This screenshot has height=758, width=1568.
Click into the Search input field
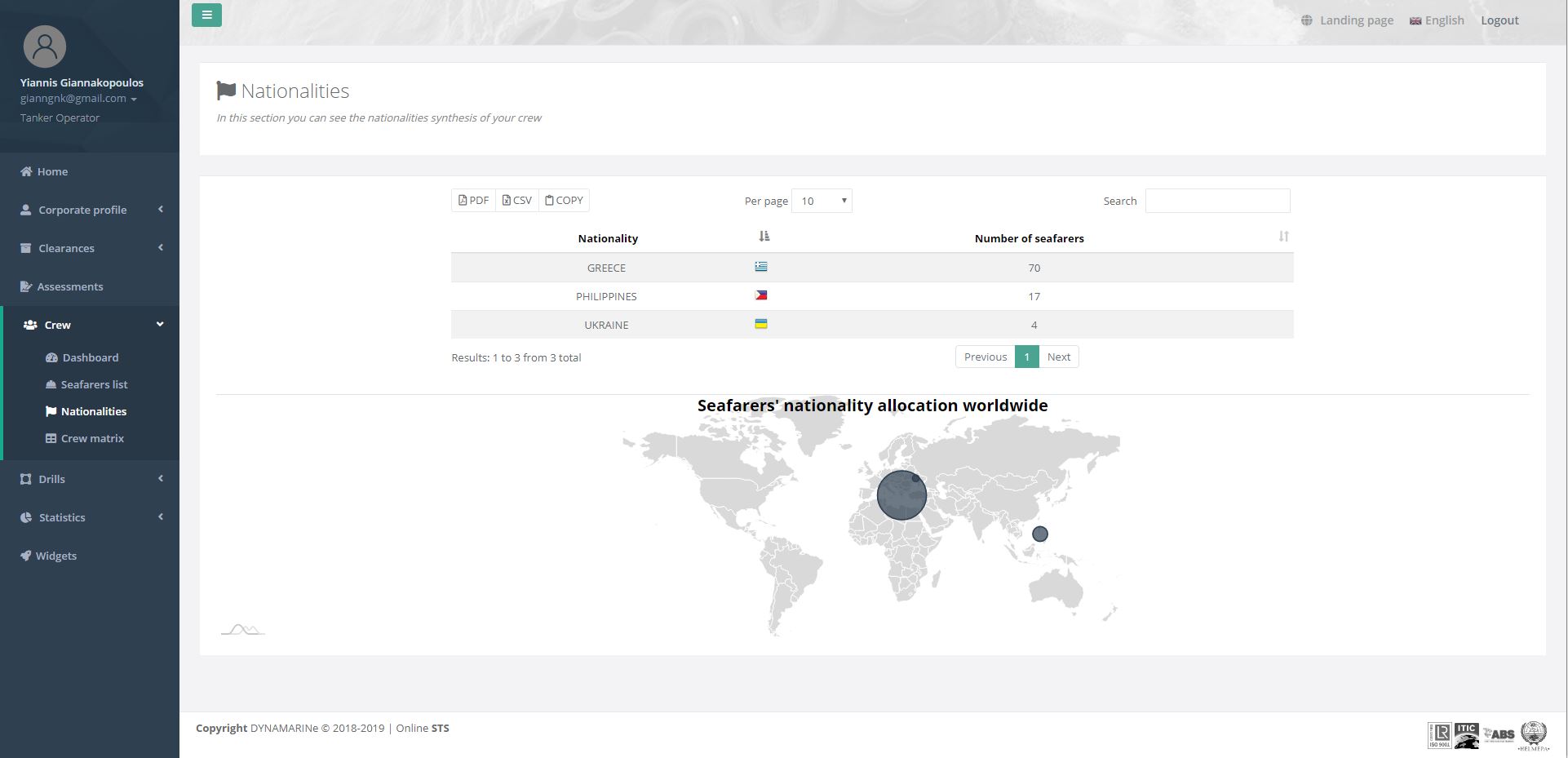(x=1217, y=201)
